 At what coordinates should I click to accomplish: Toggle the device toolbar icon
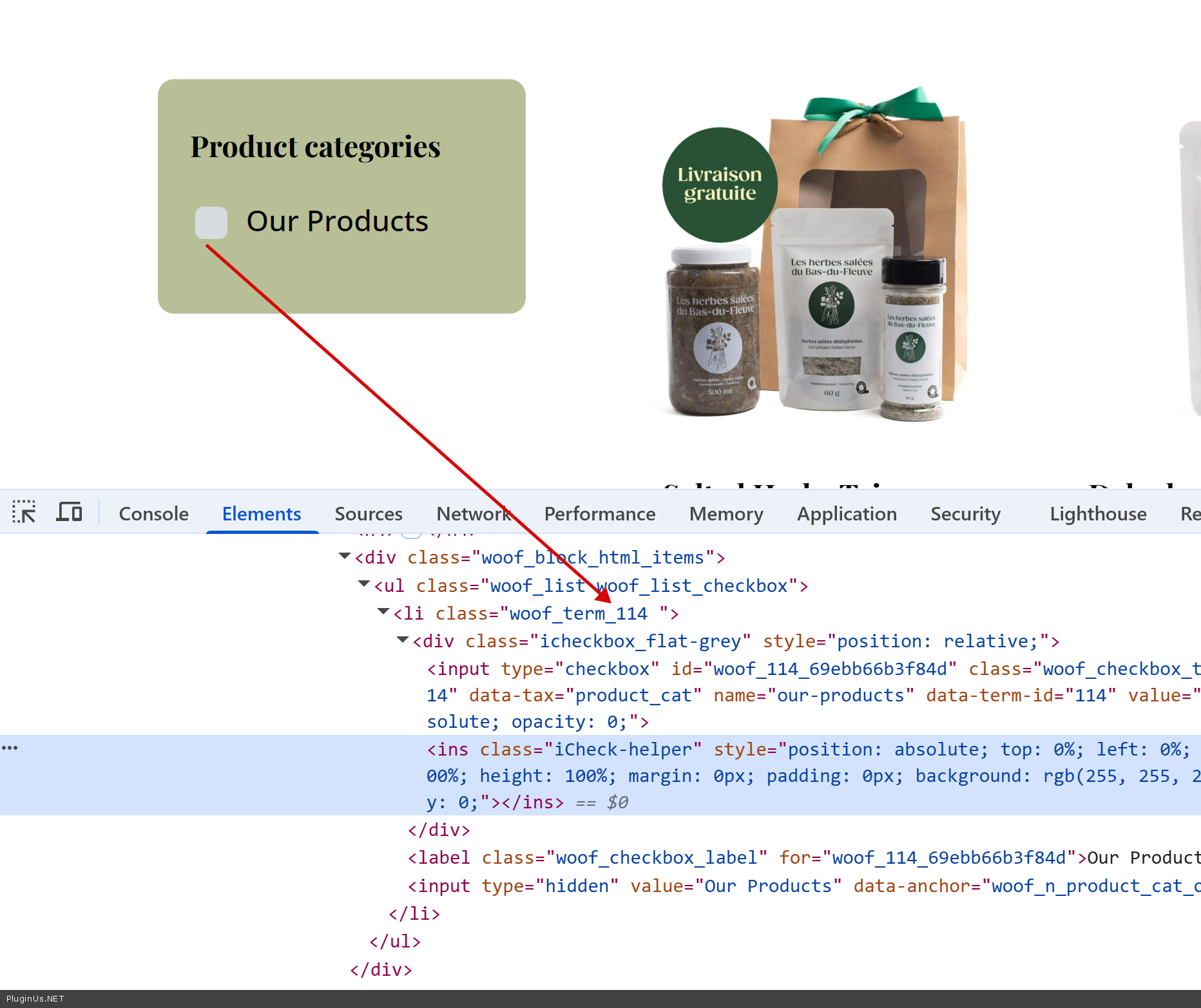point(69,513)
